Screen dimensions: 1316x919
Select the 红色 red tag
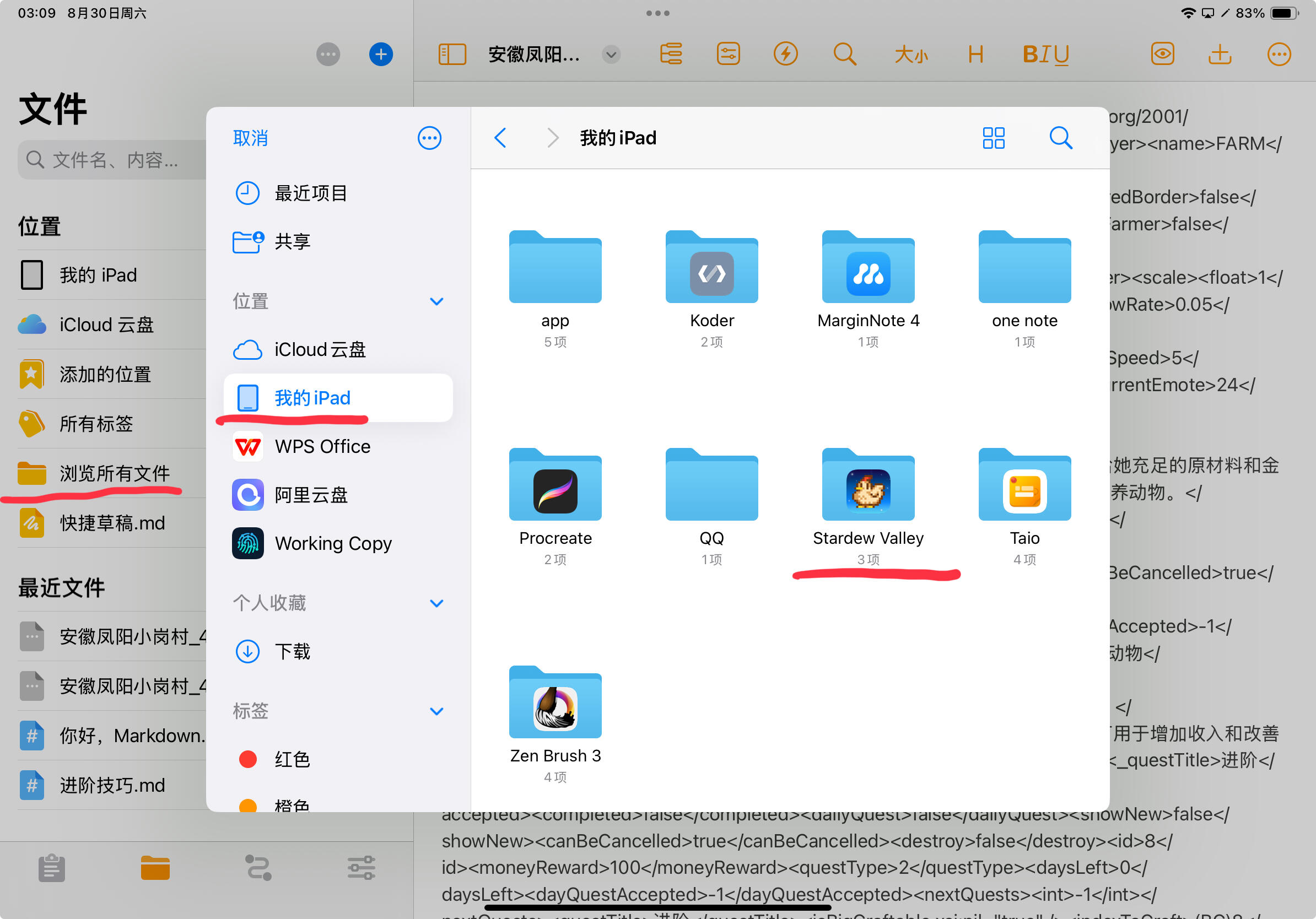(338, 759)
